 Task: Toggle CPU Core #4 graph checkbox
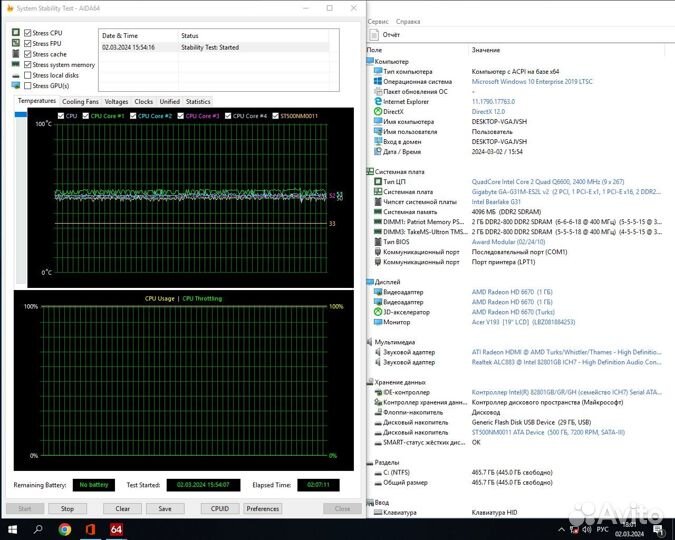click(x=228, y=116)
